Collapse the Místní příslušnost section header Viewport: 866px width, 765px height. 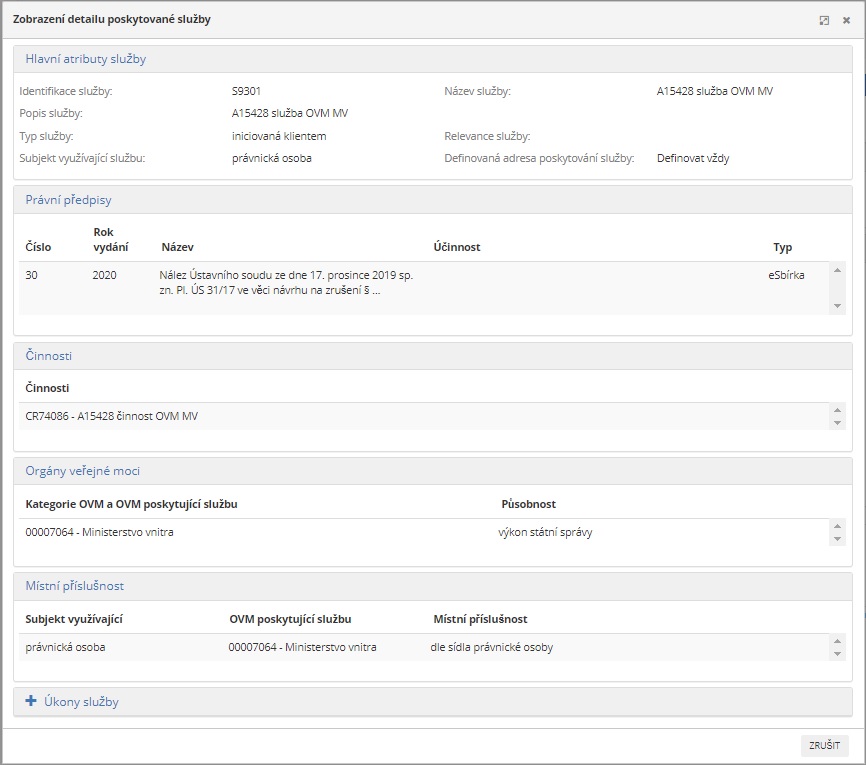coord(74,585)
